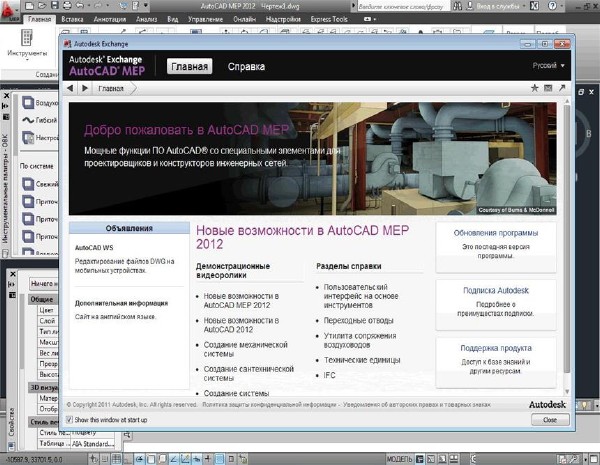Viewport: 600px width, 465px height.
Task: Switch to the Справка tab in Exchange
Action: click(x=246, y=67)
